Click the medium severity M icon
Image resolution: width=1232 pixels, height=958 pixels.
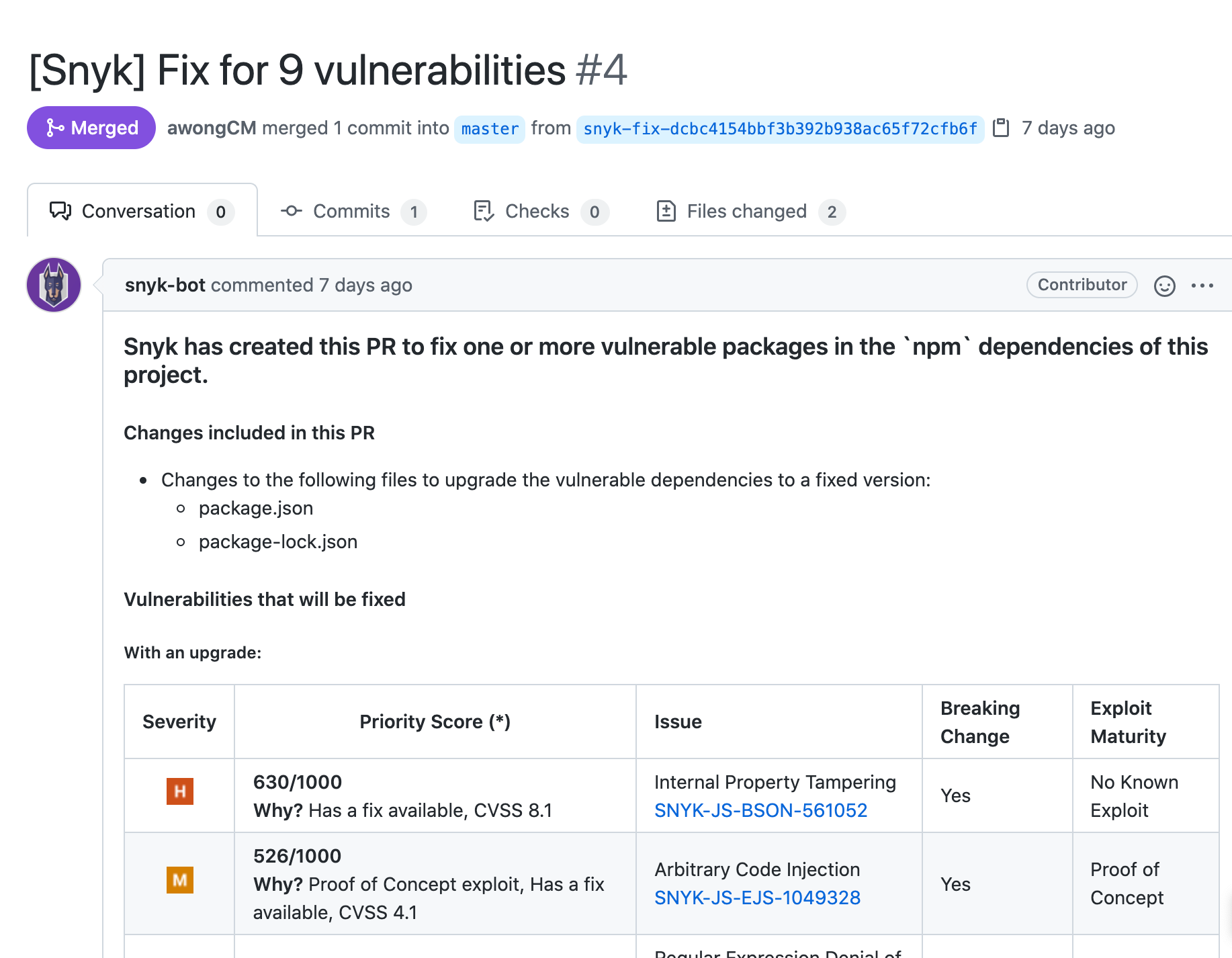click(x=180, y=879)
